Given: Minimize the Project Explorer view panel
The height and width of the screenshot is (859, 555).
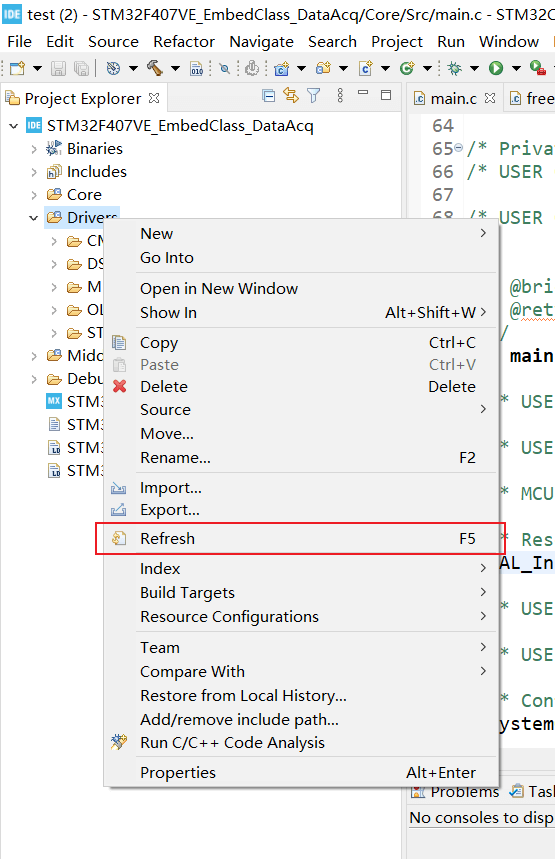Looking at the screenshot, I should (363, 94).
